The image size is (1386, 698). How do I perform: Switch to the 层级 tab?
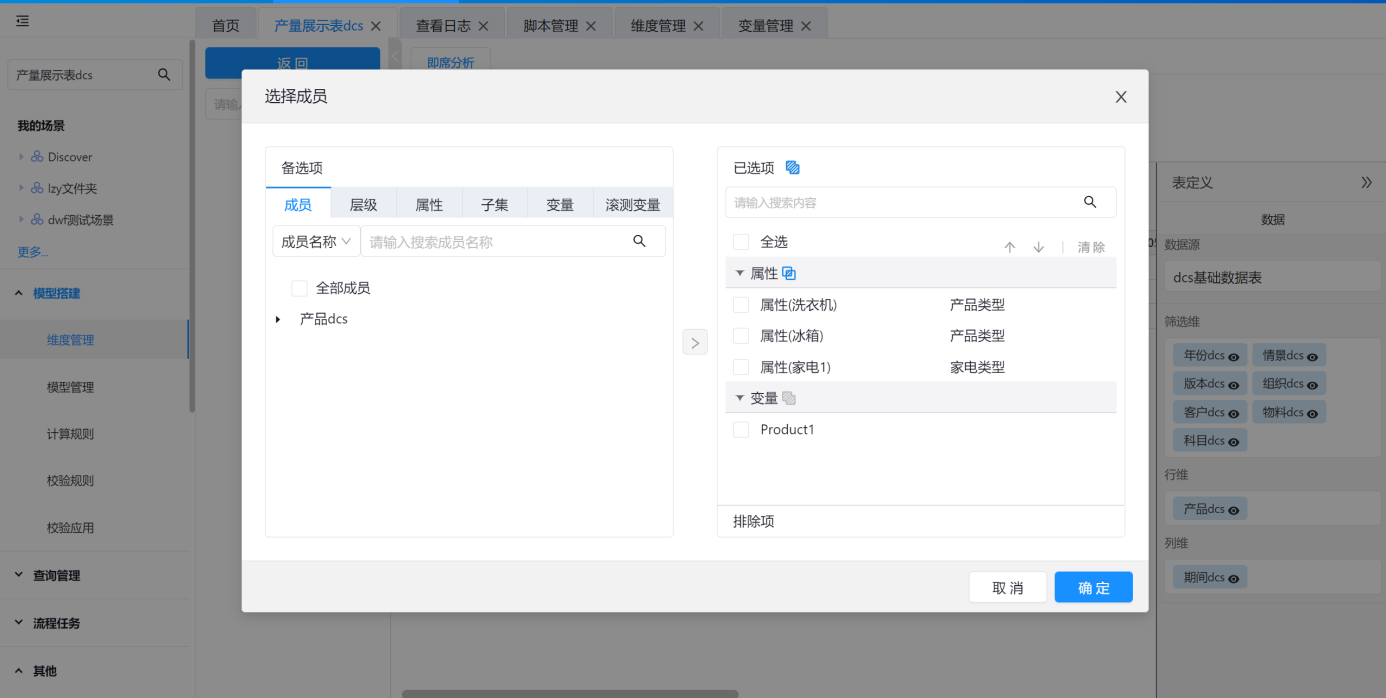pyautogui.click(x=363, y=204)
